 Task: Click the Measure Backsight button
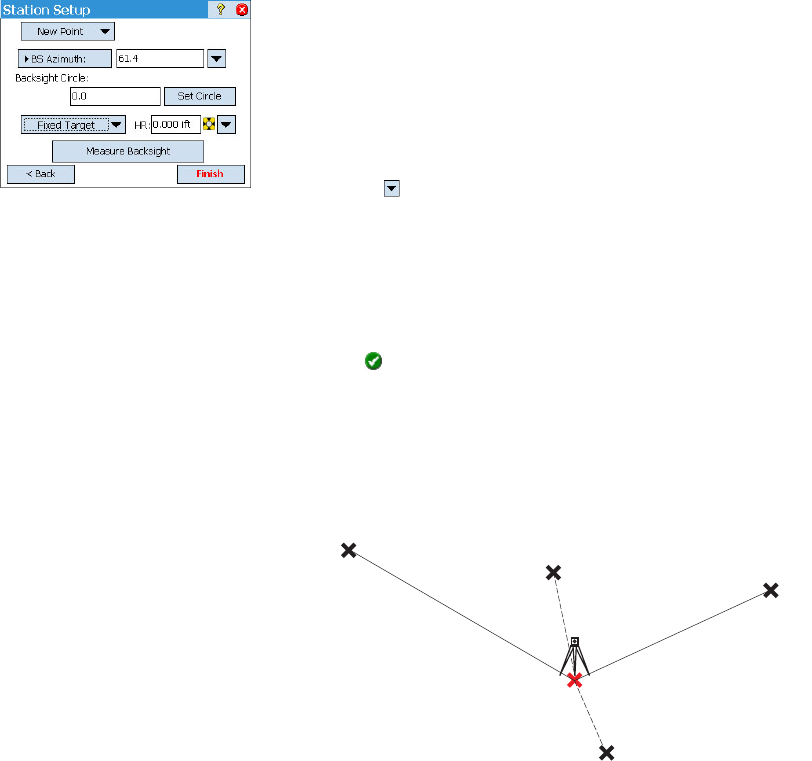click(128, 151)
